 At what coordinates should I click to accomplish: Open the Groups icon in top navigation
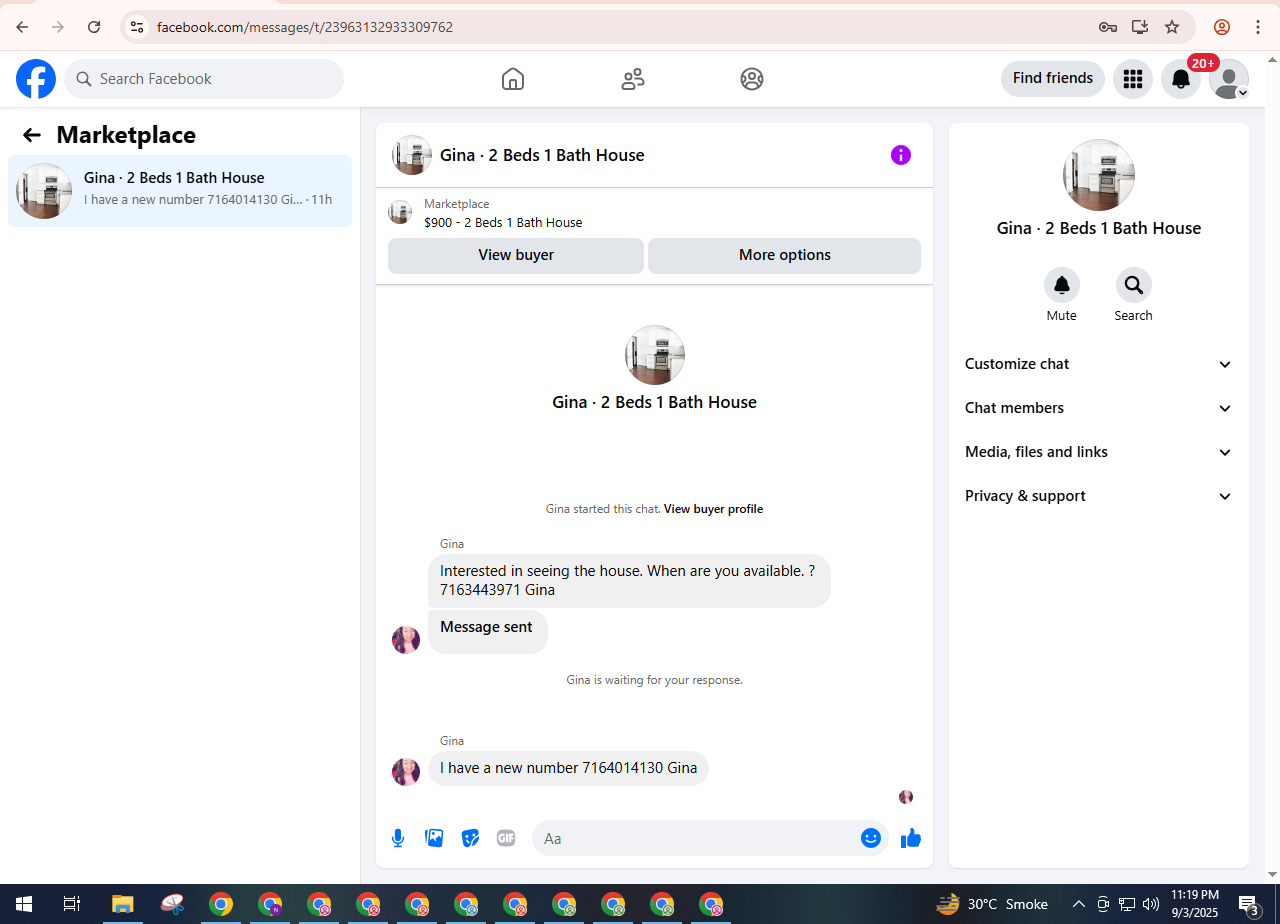coord(752,79)
